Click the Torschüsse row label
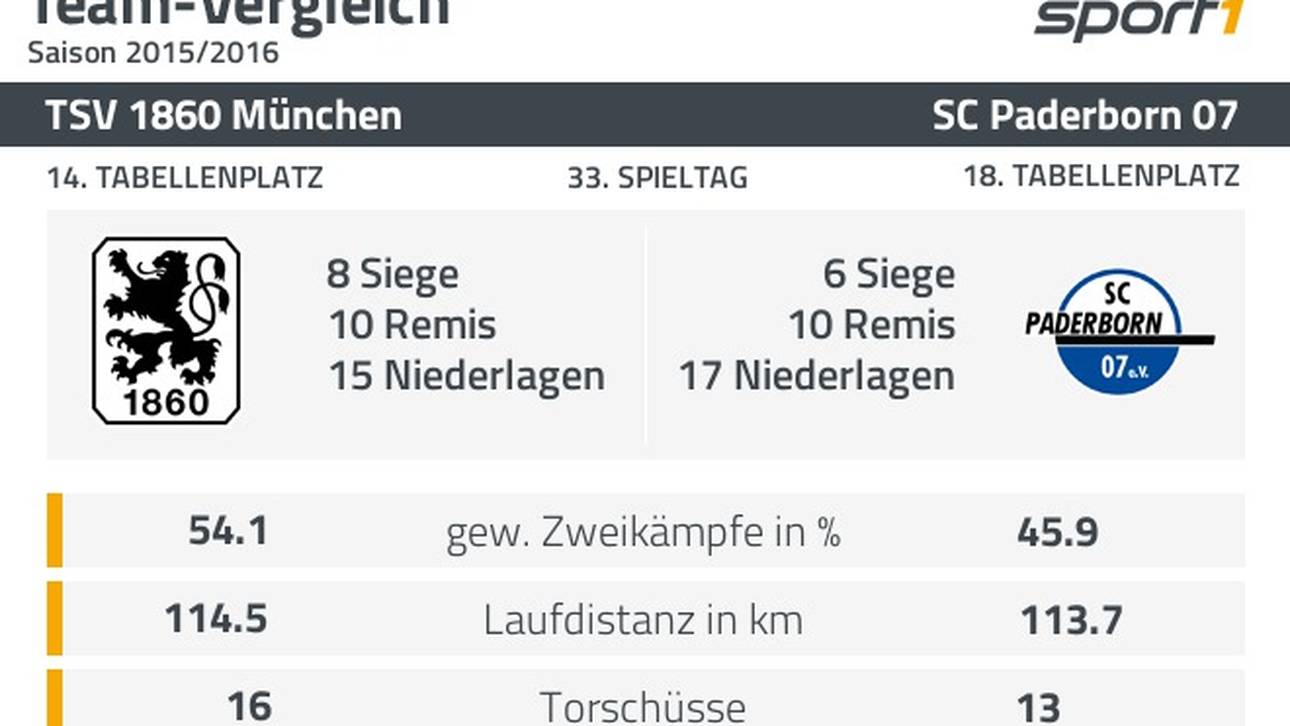The image size is (1290, 726). [643, 706]
